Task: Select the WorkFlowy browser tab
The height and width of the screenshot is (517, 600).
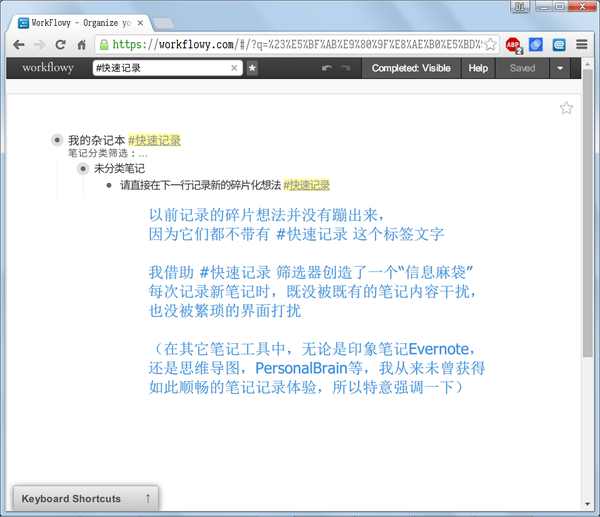Action: click(x=80, y=23)
